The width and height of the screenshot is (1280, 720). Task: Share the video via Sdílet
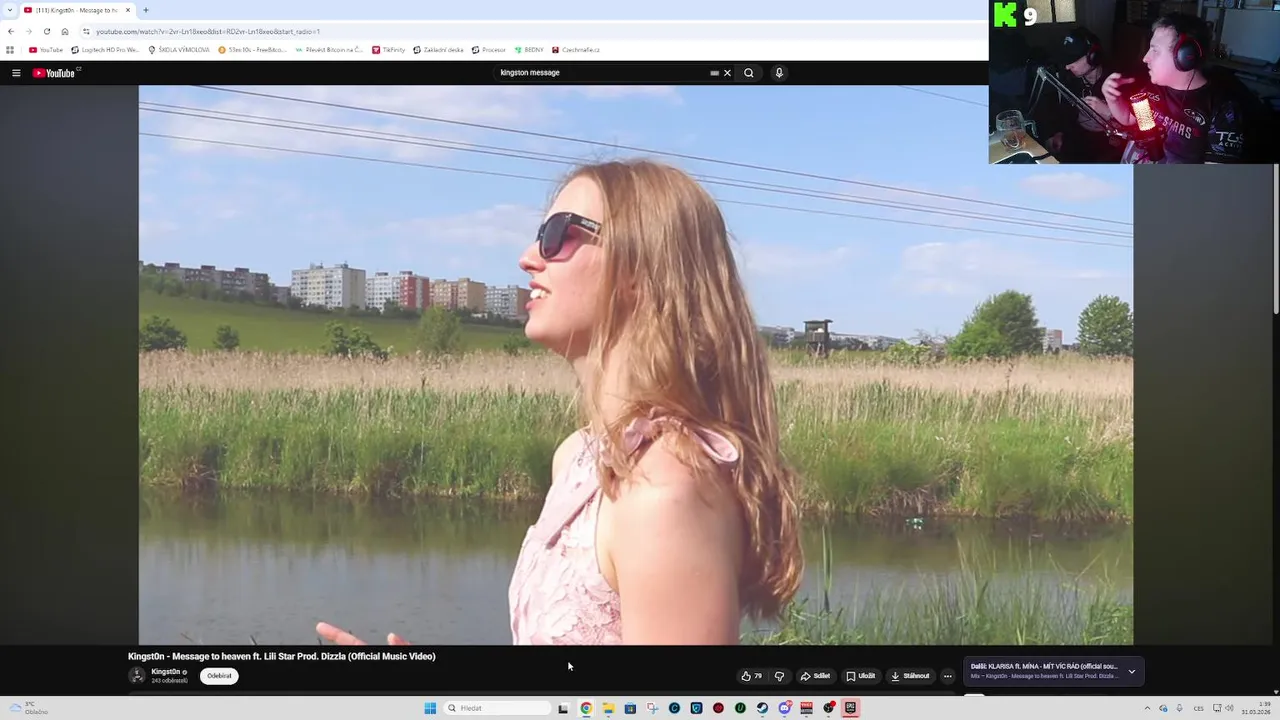(x=815, y=676)
